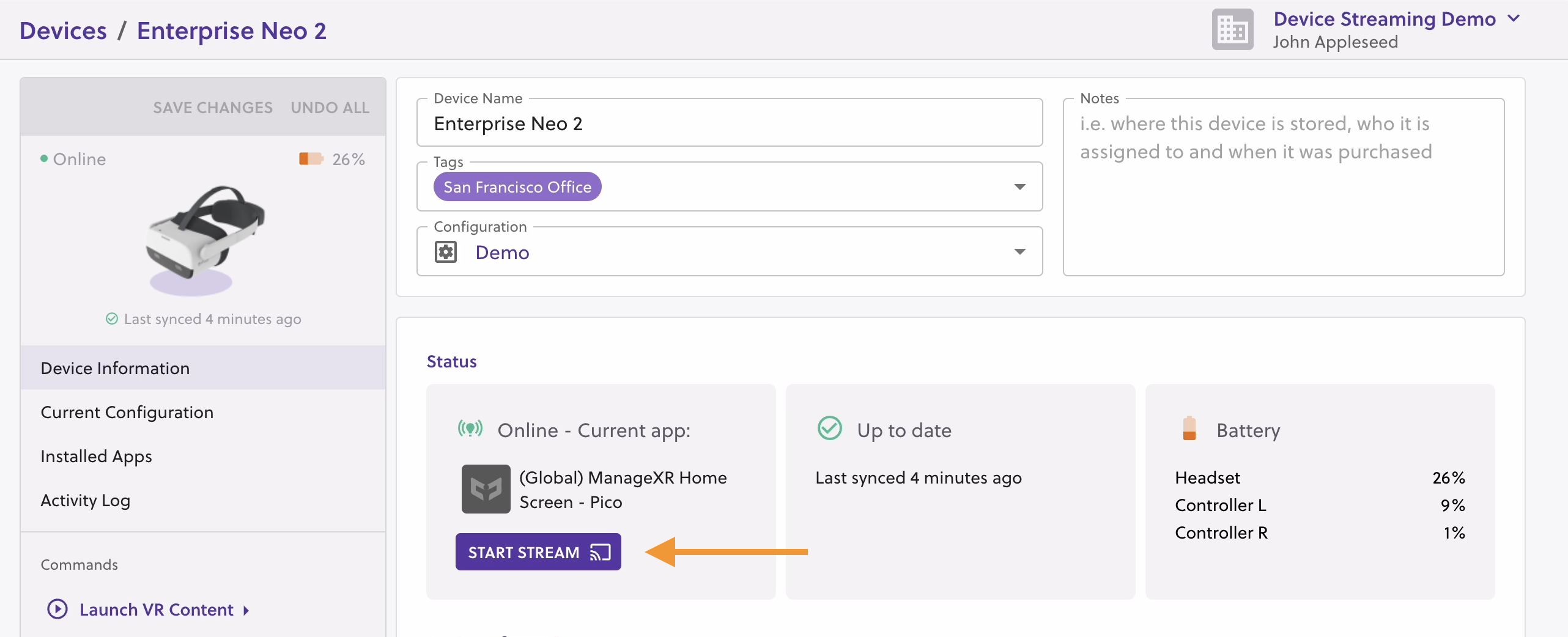
Task: Click the green Online status dot
Action: click(44, 159)
